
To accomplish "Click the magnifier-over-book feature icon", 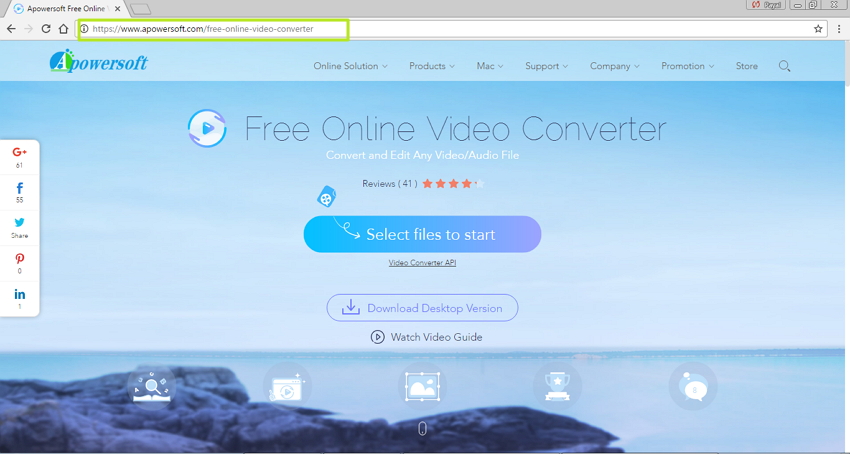I will pos(152,387).
